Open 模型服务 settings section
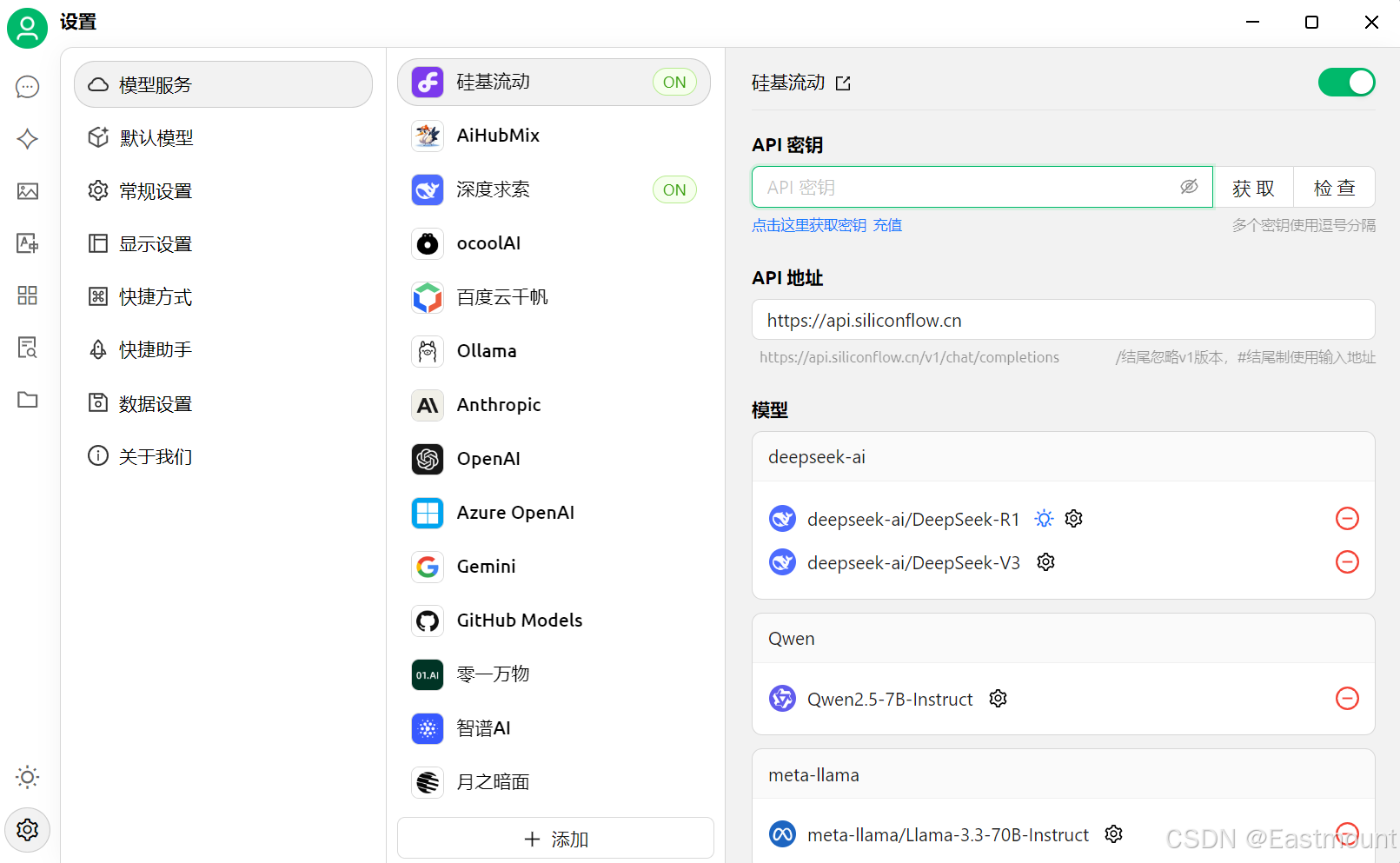Screen dimensions: 1400x863 (223, 84)
